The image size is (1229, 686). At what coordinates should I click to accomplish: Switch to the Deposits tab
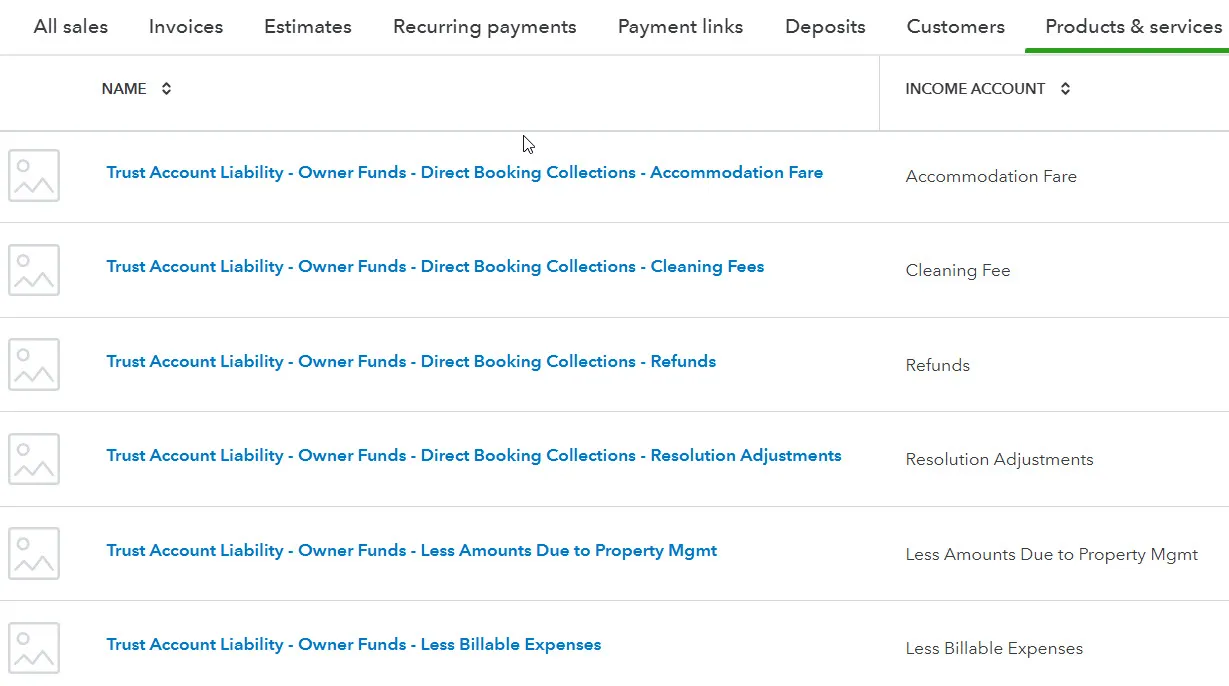[x=825, y=27]
